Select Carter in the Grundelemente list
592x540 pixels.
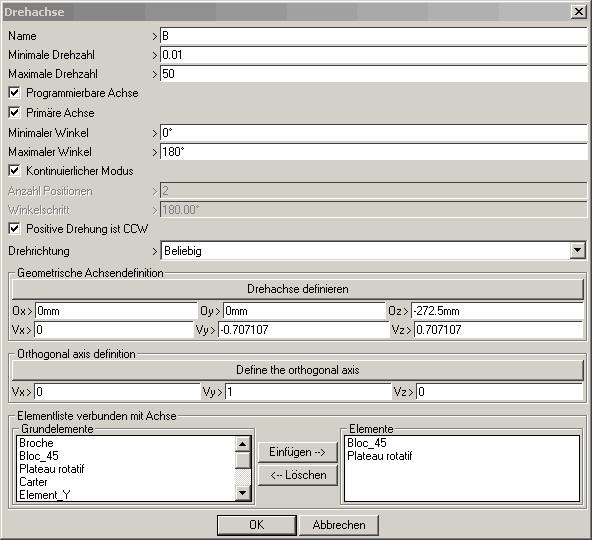tap(33, 482)
